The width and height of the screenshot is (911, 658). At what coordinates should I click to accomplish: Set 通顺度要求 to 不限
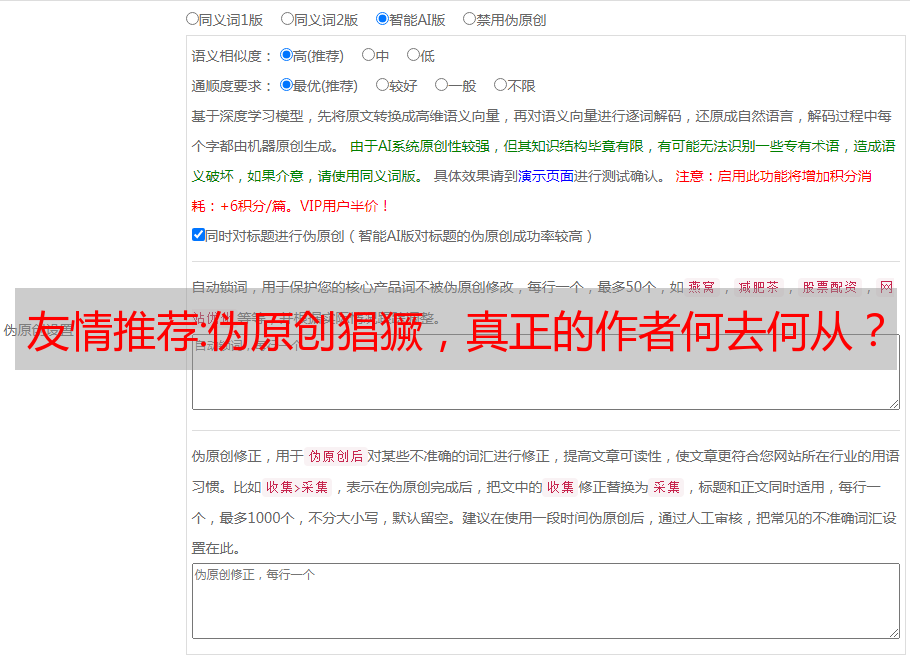[500, 85]
